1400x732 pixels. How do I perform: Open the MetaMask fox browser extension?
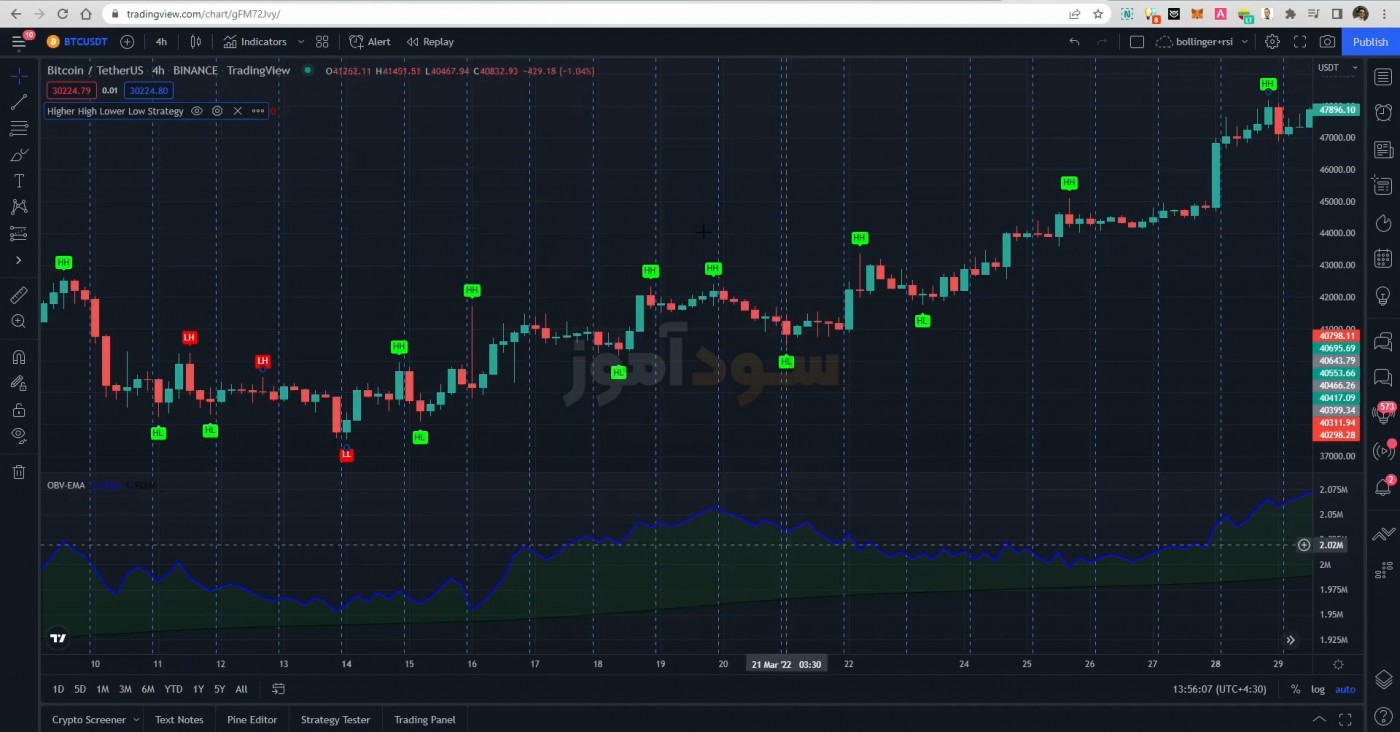1197,14
